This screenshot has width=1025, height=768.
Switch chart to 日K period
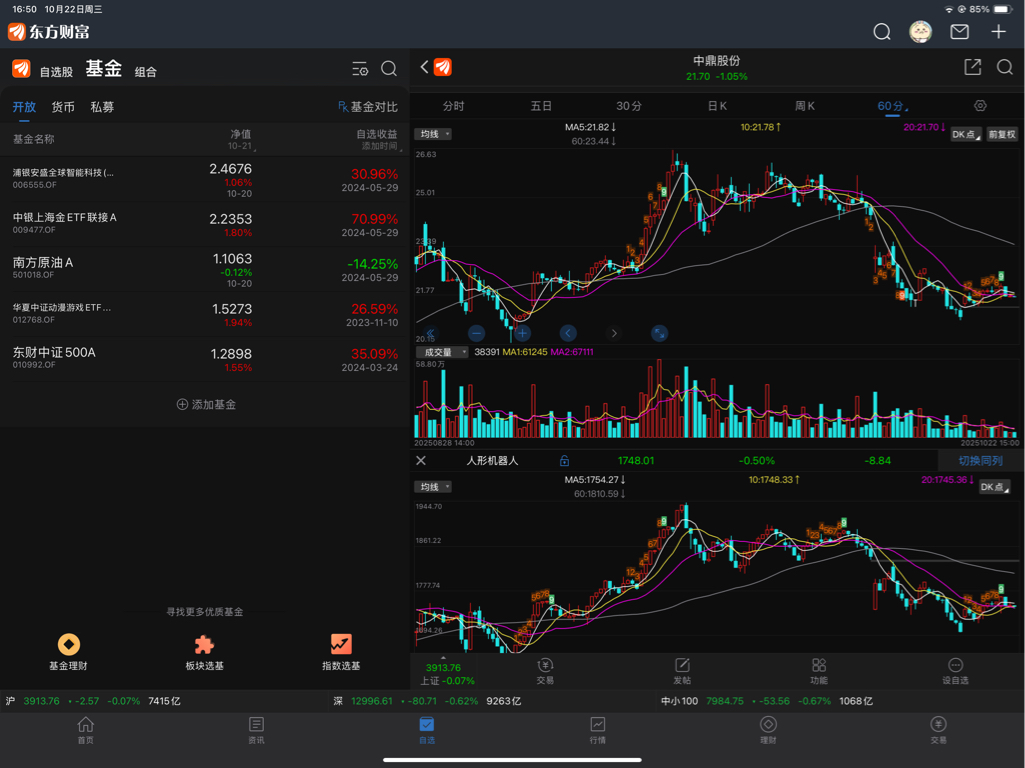tap(717, 106)
